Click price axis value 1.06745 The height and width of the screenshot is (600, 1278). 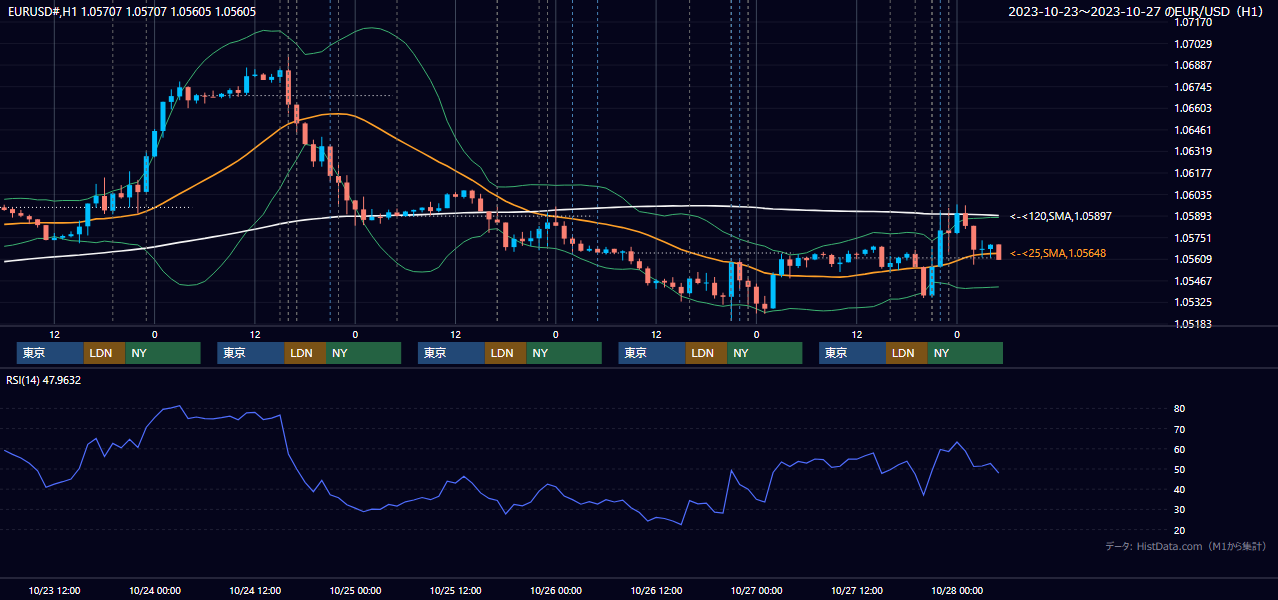click(x=1194, y=87)
